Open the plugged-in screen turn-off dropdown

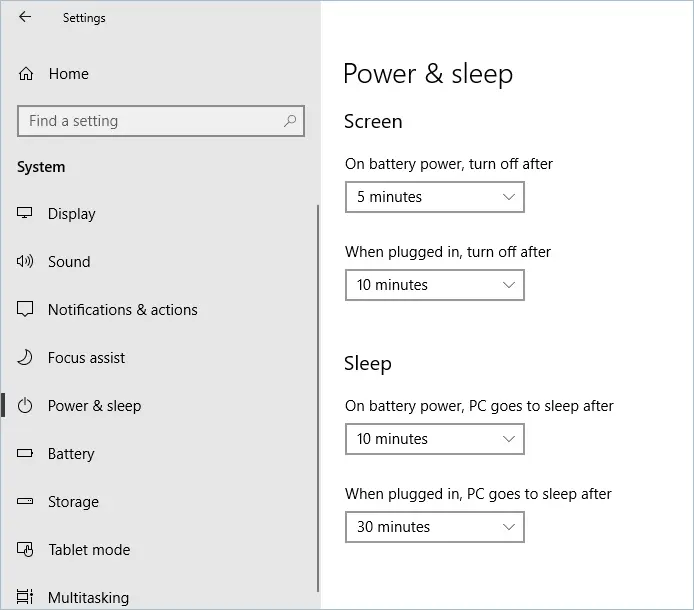click(434, 285)
